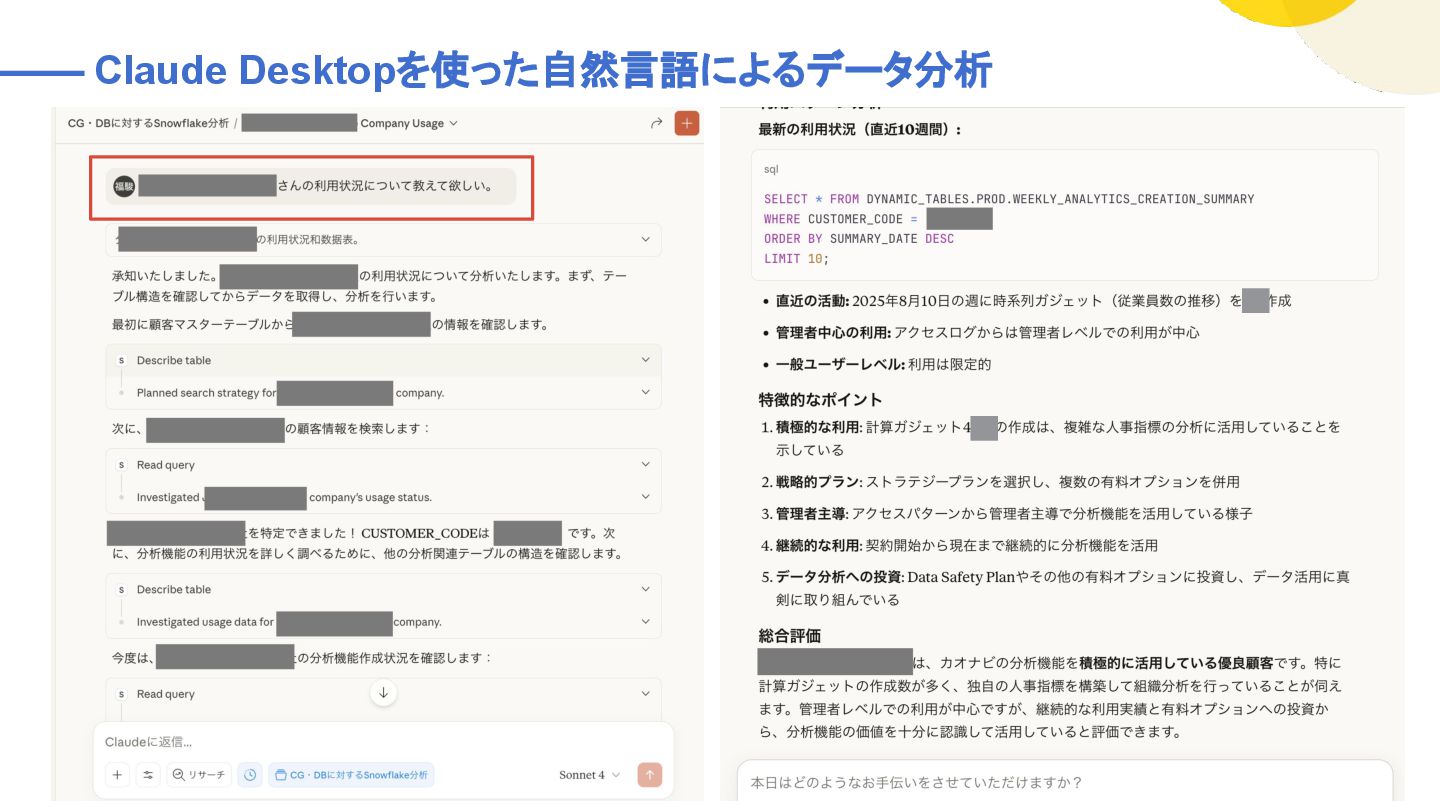Start a new chat with orange plus button
This screenshot has height=810, width=1440.
[x=687, y=123]
